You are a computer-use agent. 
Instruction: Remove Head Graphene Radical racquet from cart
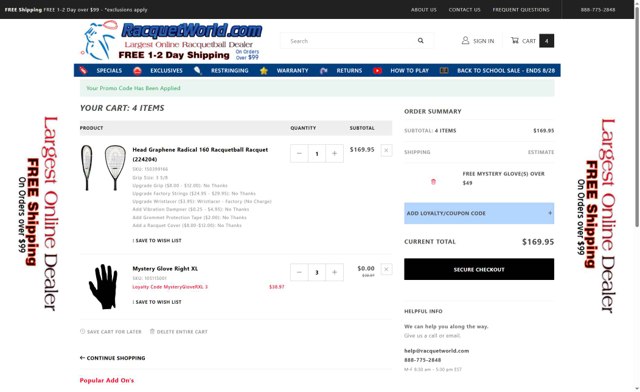tap(386, 150)
